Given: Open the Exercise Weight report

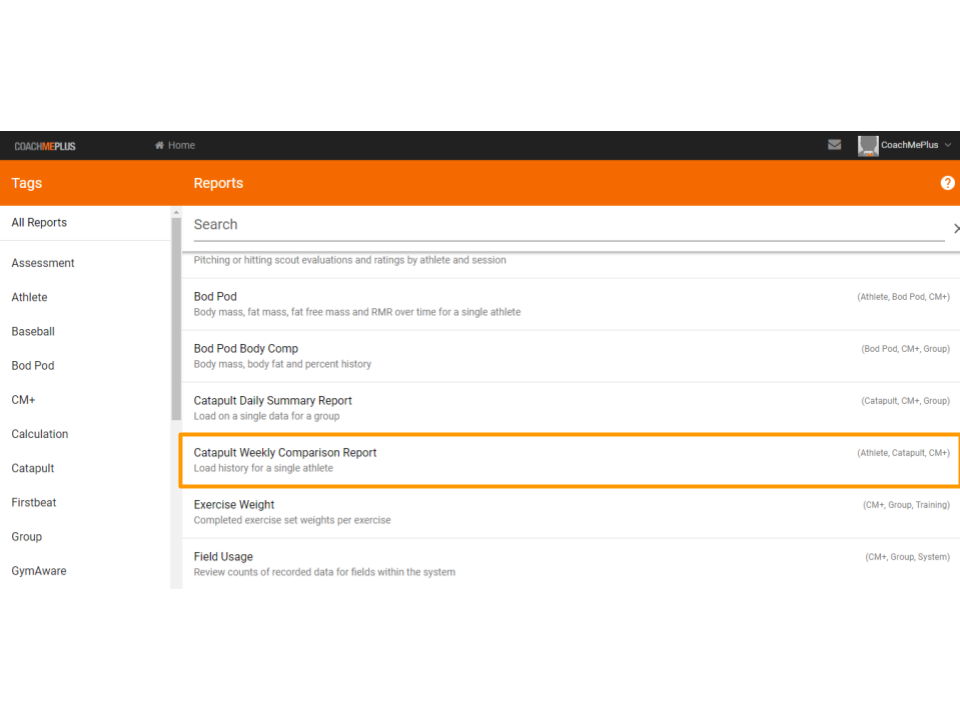Looking at the screenshot, I should (x=571, y=512).
